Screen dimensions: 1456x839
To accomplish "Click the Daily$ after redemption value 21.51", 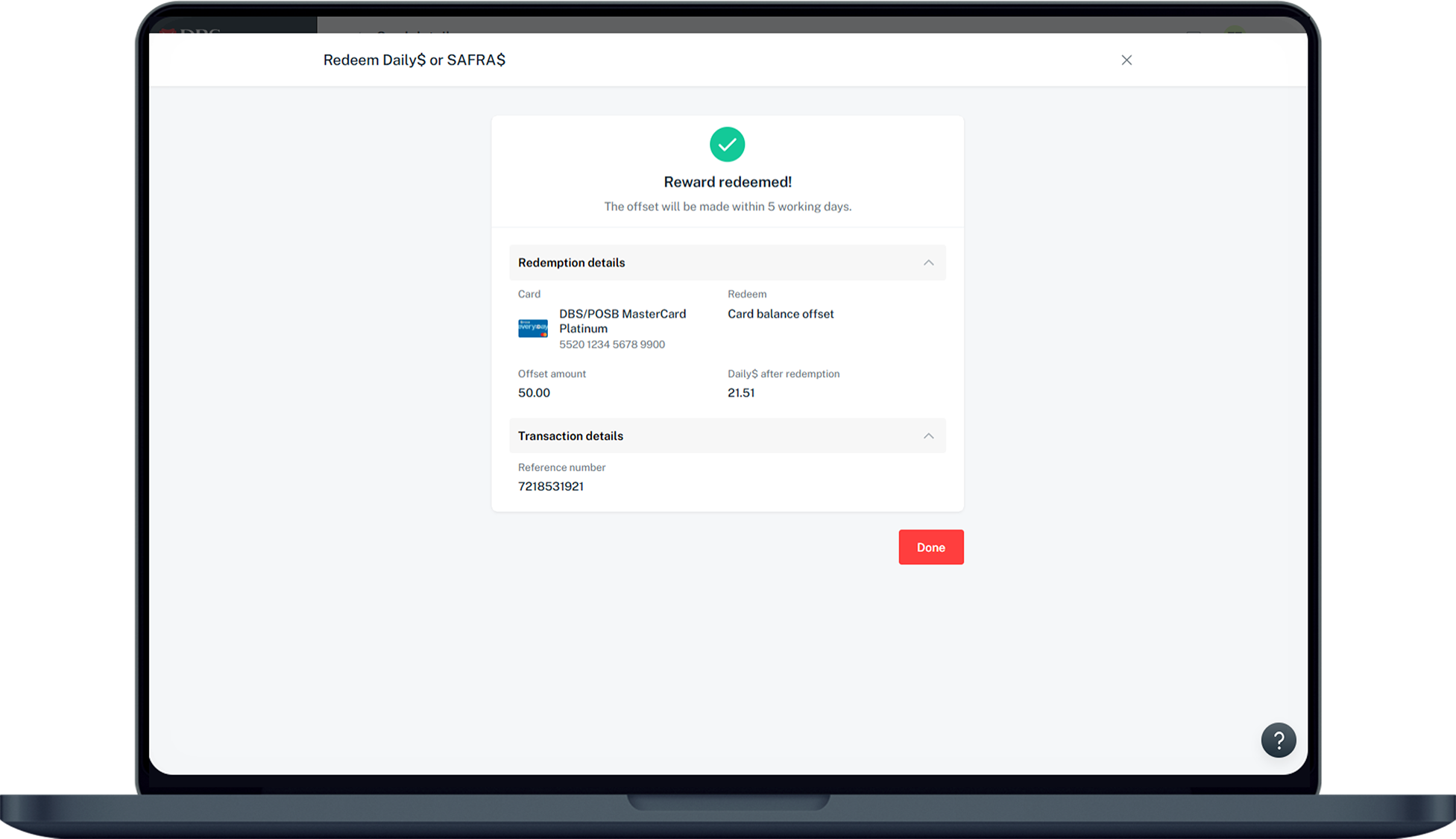I will click(741, 393).
